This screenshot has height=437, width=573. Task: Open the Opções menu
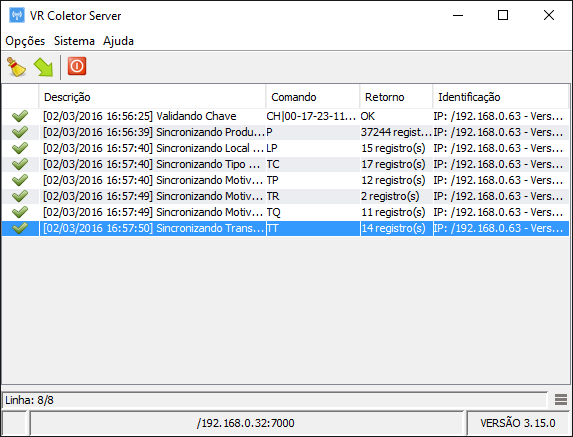pos(25,41)
